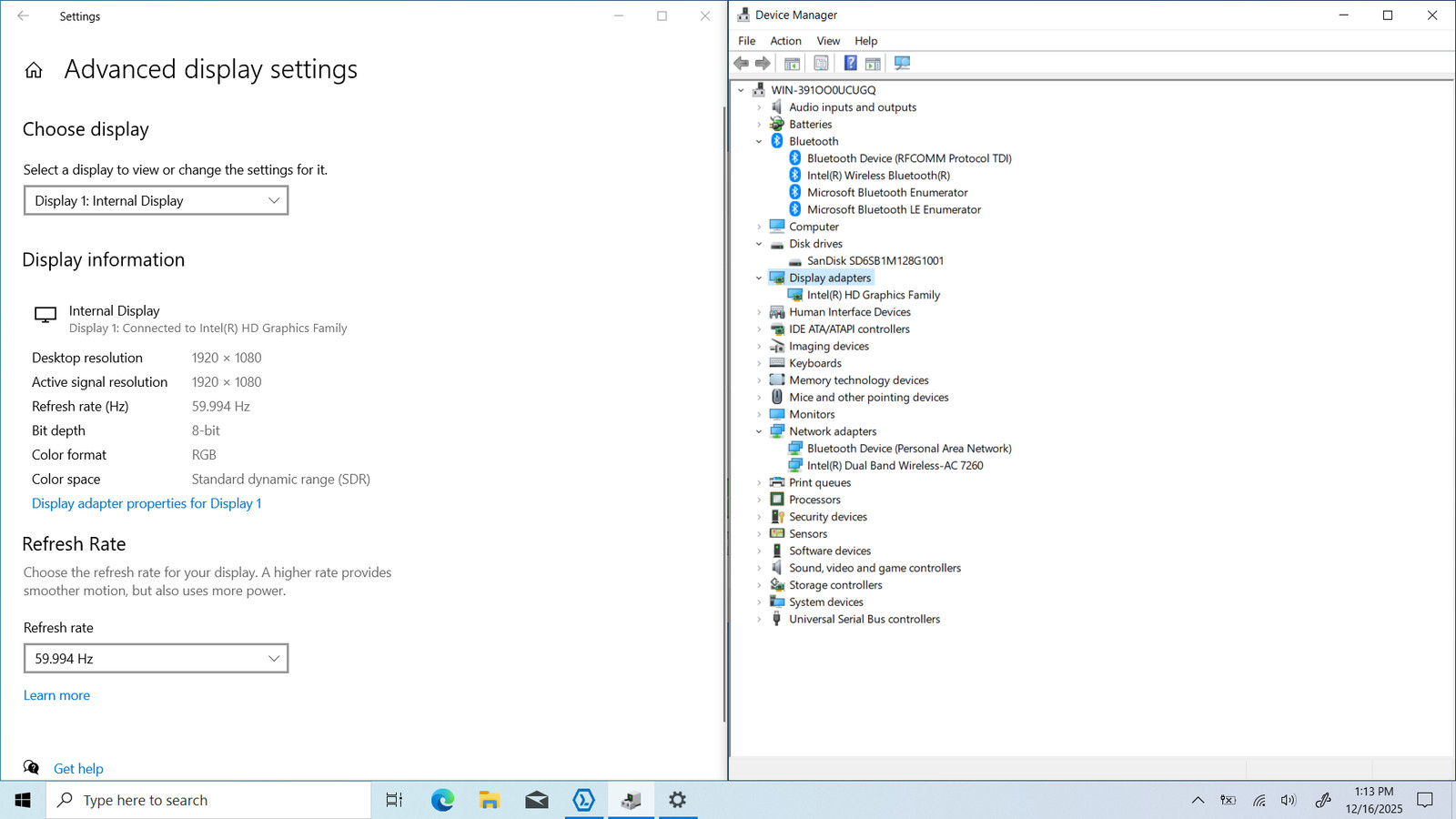Screen dimensions: 1456x819
Task: Toggle the Show/Hide Action Pane toolbar icon
Action: click(x=873, y=63)
